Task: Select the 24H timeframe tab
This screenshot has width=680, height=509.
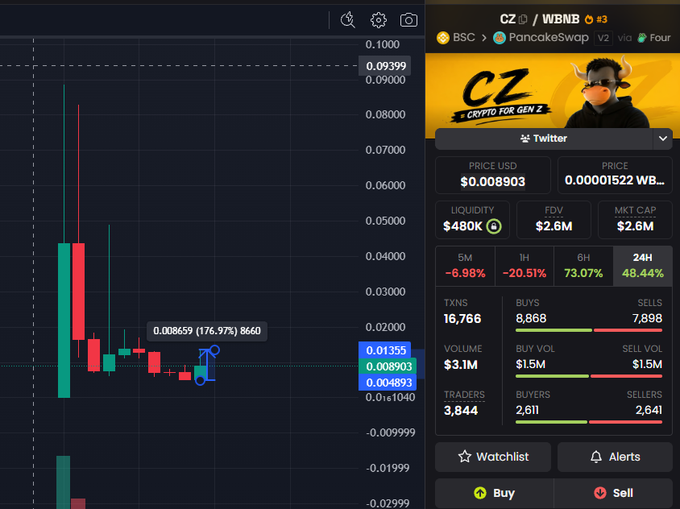Action: 643,266
